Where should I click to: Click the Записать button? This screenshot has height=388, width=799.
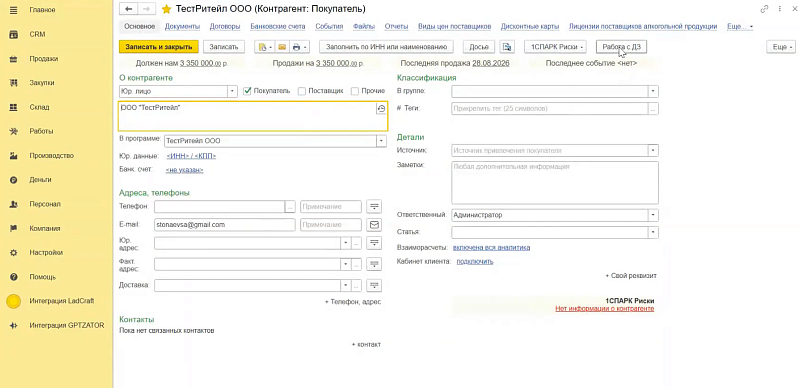pyautogui.click(x=224, y=47)
